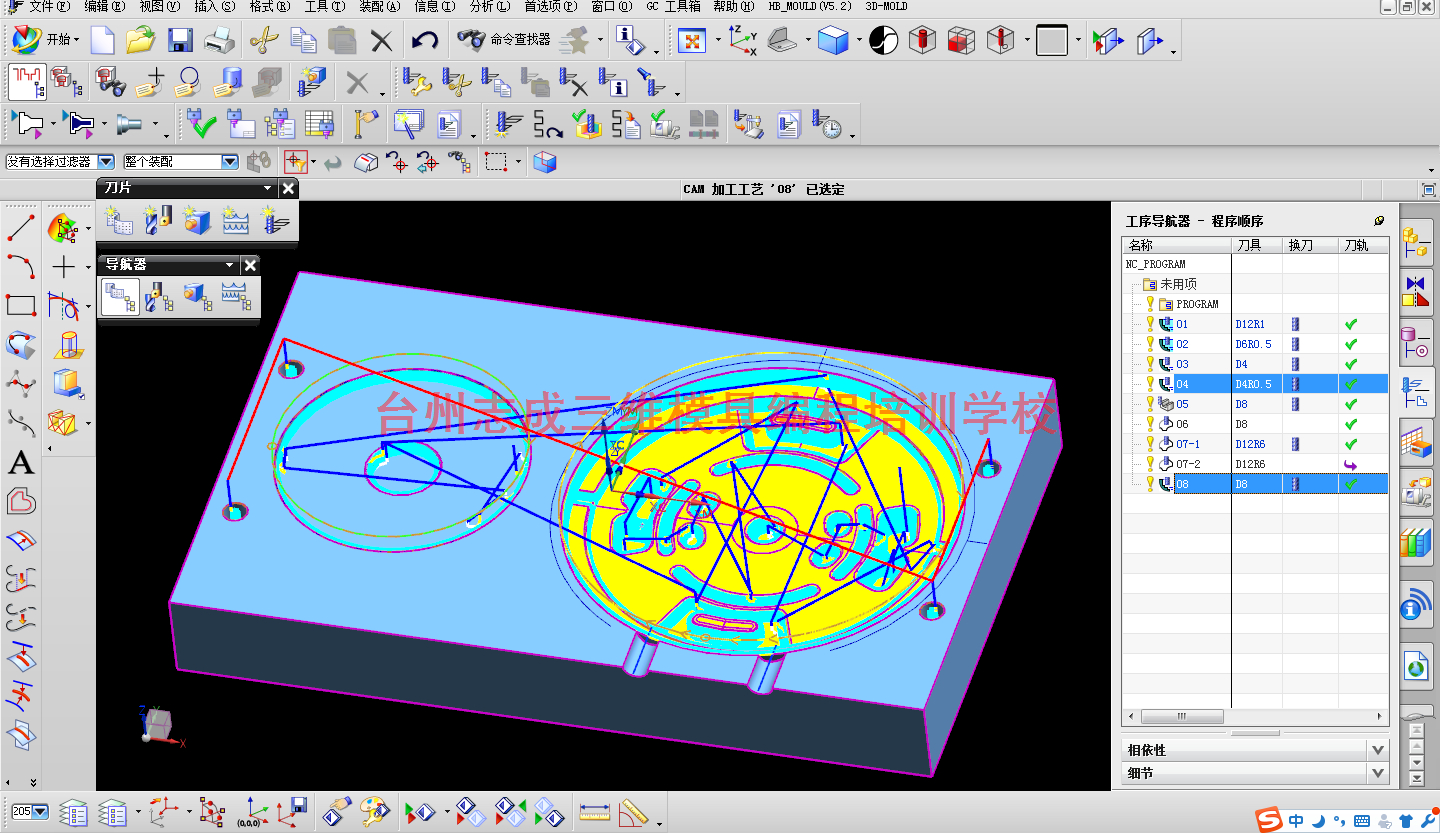Click the 命令查找器 command finder button

click(506, 40)
